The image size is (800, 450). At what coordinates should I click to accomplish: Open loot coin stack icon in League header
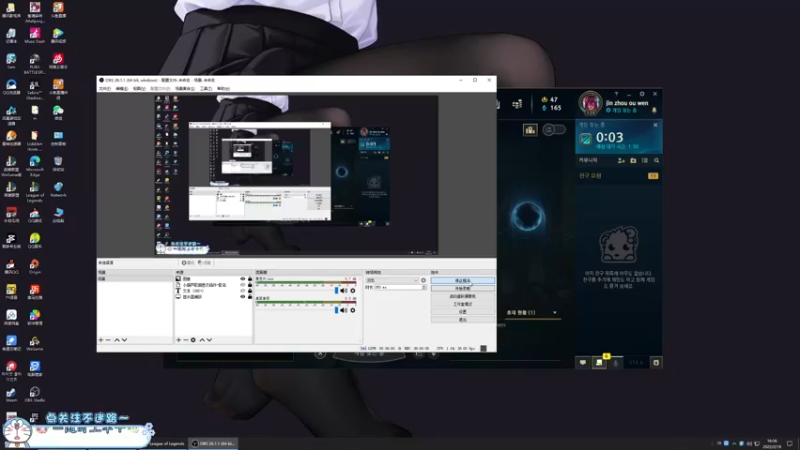click(x=517, y=104)
